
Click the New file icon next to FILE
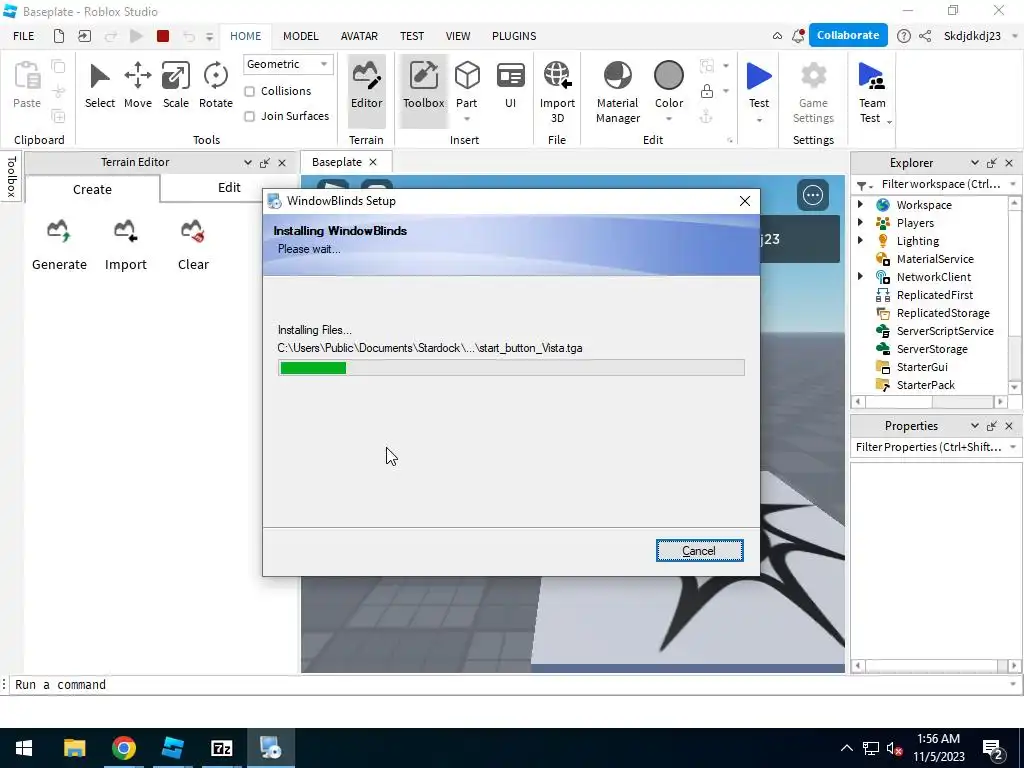coord(59,36)
